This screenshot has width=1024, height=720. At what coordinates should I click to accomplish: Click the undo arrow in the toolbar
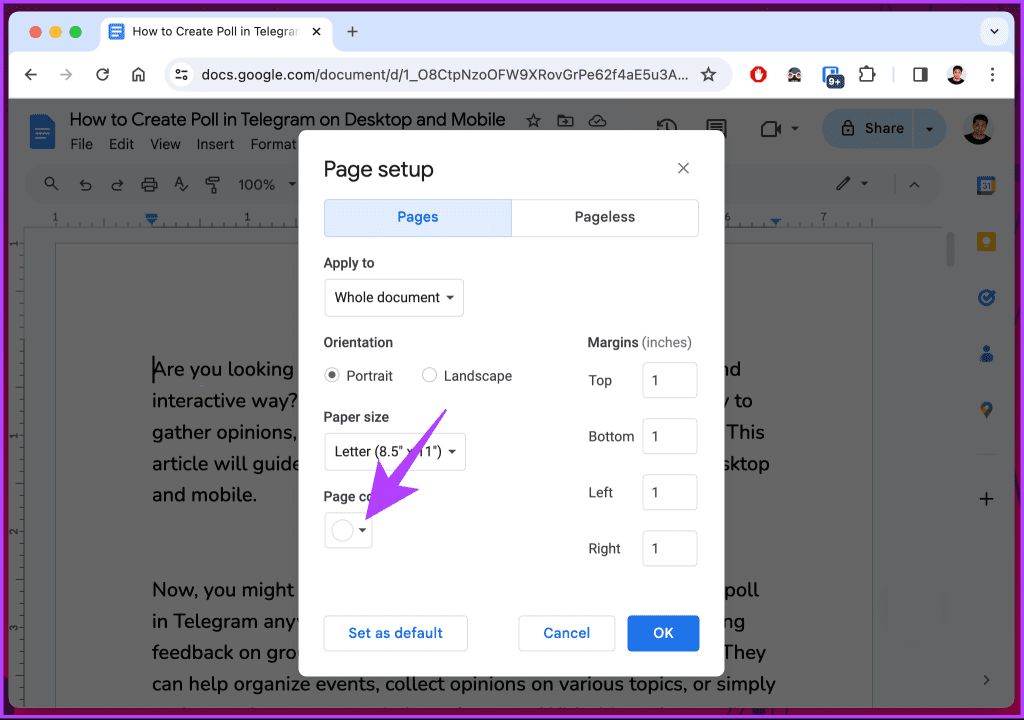tap(85, 184)
